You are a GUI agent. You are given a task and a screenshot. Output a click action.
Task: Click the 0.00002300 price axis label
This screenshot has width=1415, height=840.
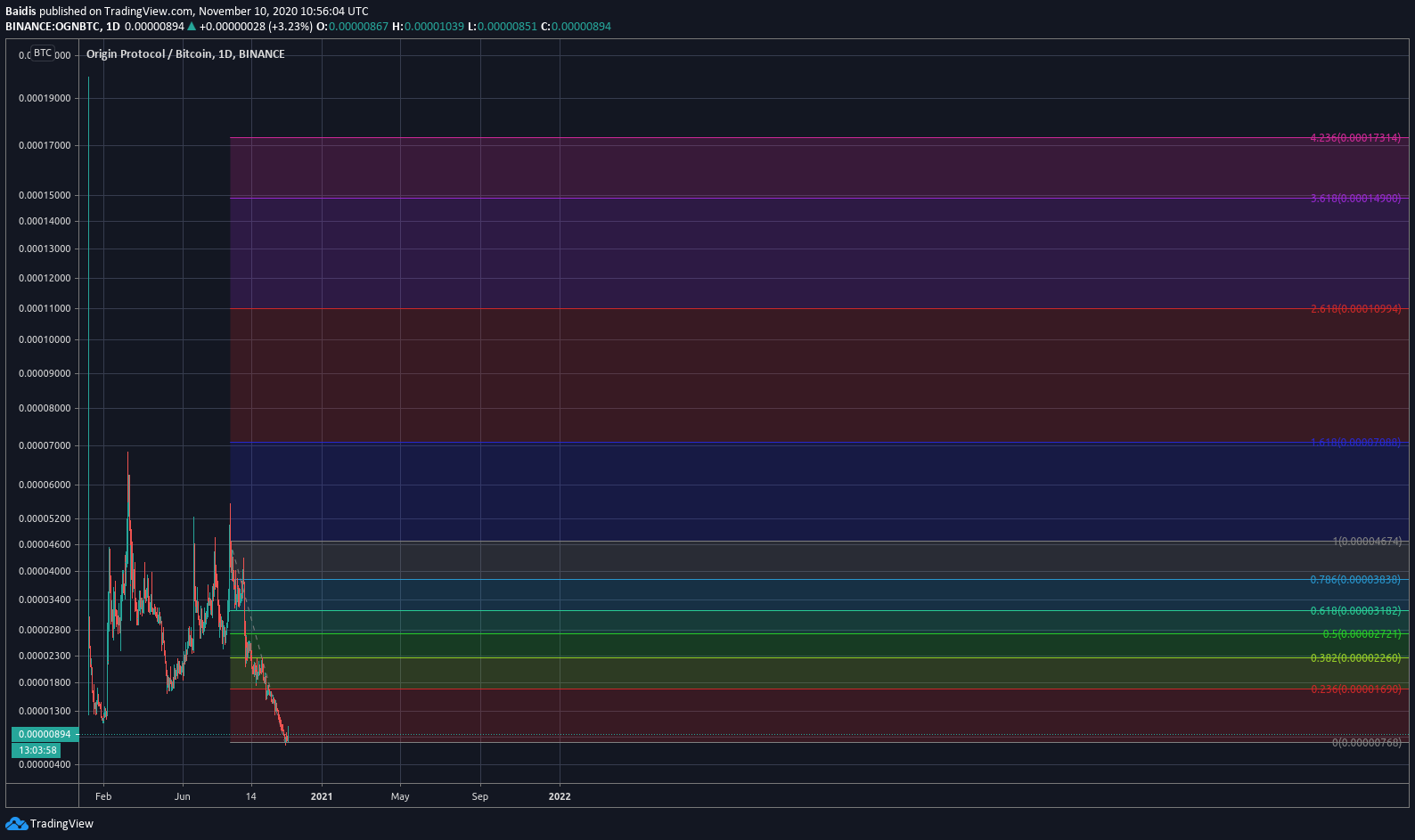[45, 656]
